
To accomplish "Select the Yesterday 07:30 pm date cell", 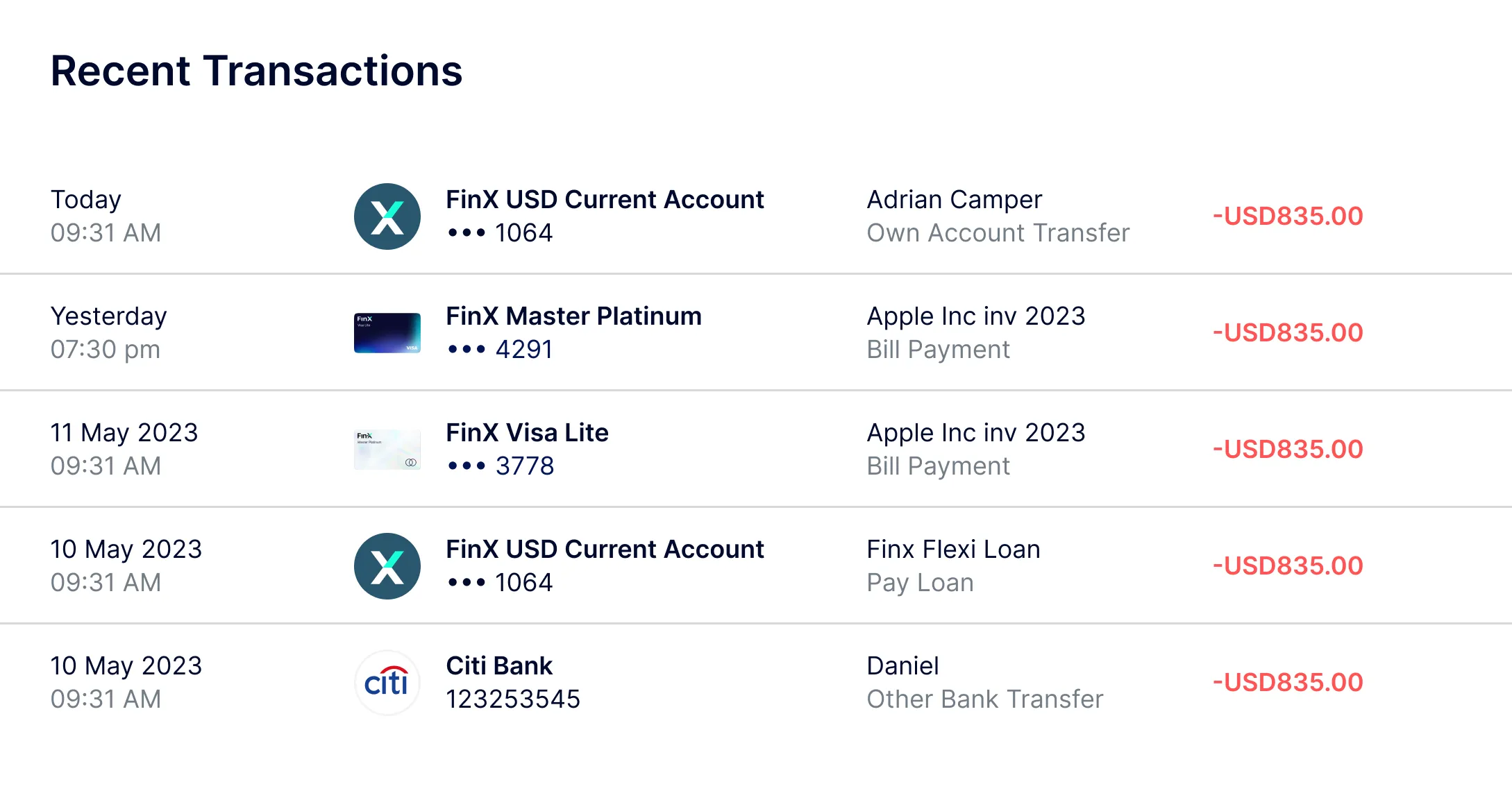I will 108,333.
